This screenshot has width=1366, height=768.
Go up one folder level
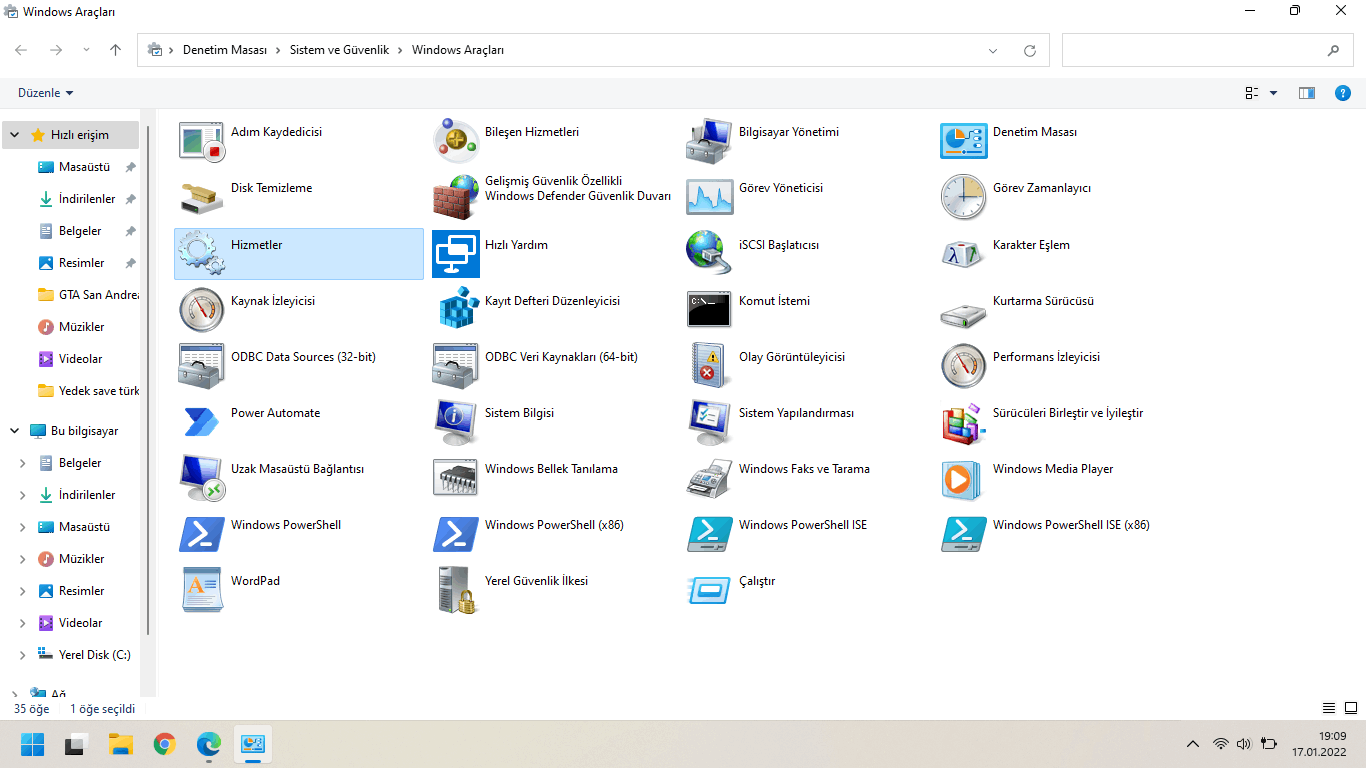coord(116,50)
